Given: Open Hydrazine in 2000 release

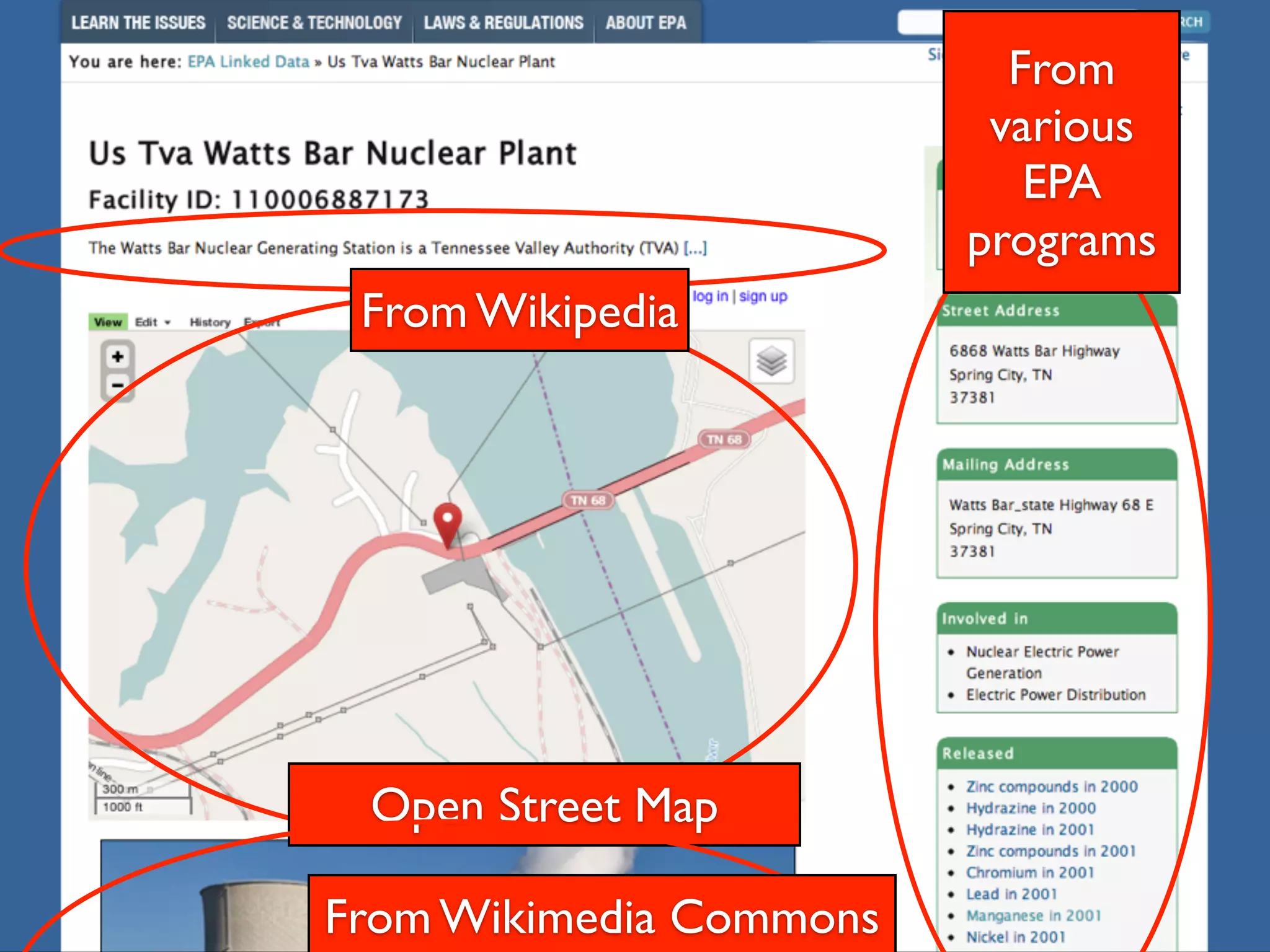Looking at the screenshot, I should click(1031, 808).
